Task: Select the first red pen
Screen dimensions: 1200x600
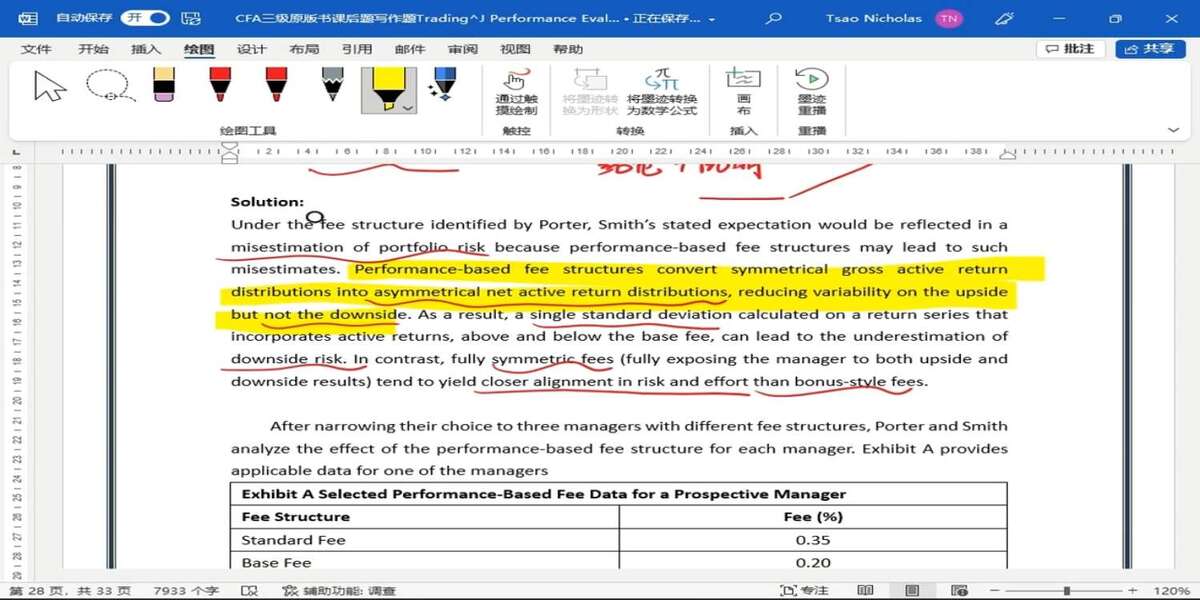Action: 220,85
